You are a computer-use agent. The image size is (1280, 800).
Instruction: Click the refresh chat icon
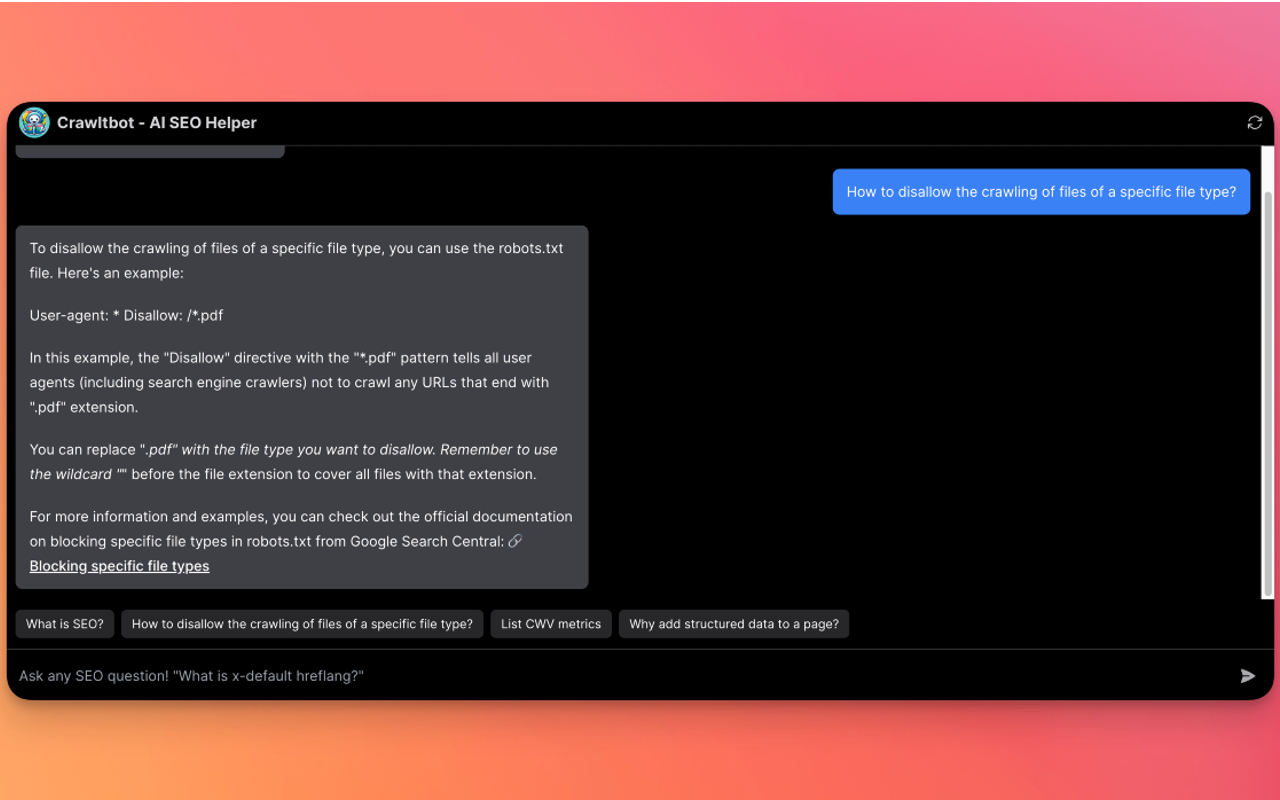[x=1255, y=123]
